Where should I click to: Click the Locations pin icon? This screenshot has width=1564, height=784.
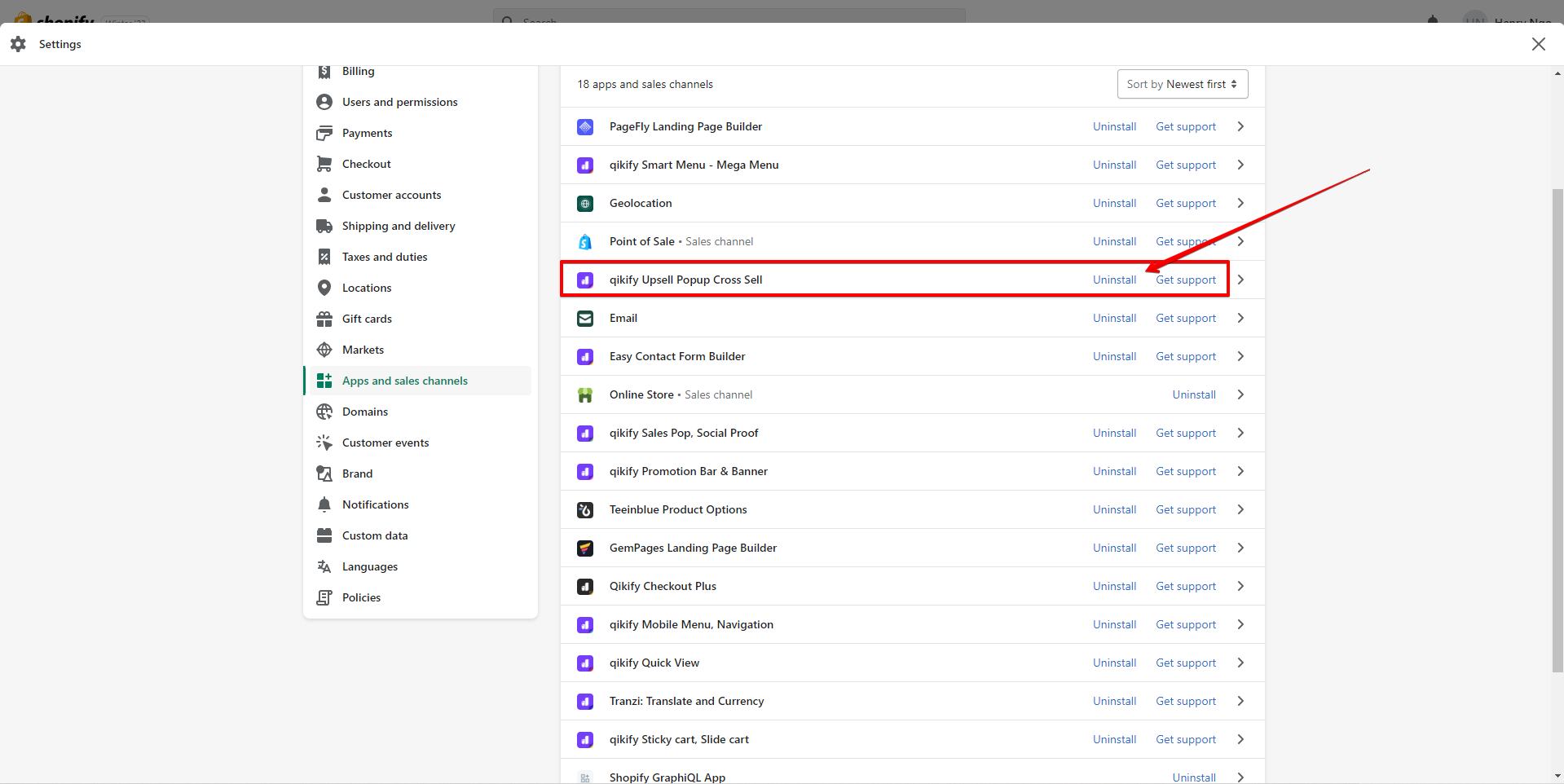[x=324, y=288]
